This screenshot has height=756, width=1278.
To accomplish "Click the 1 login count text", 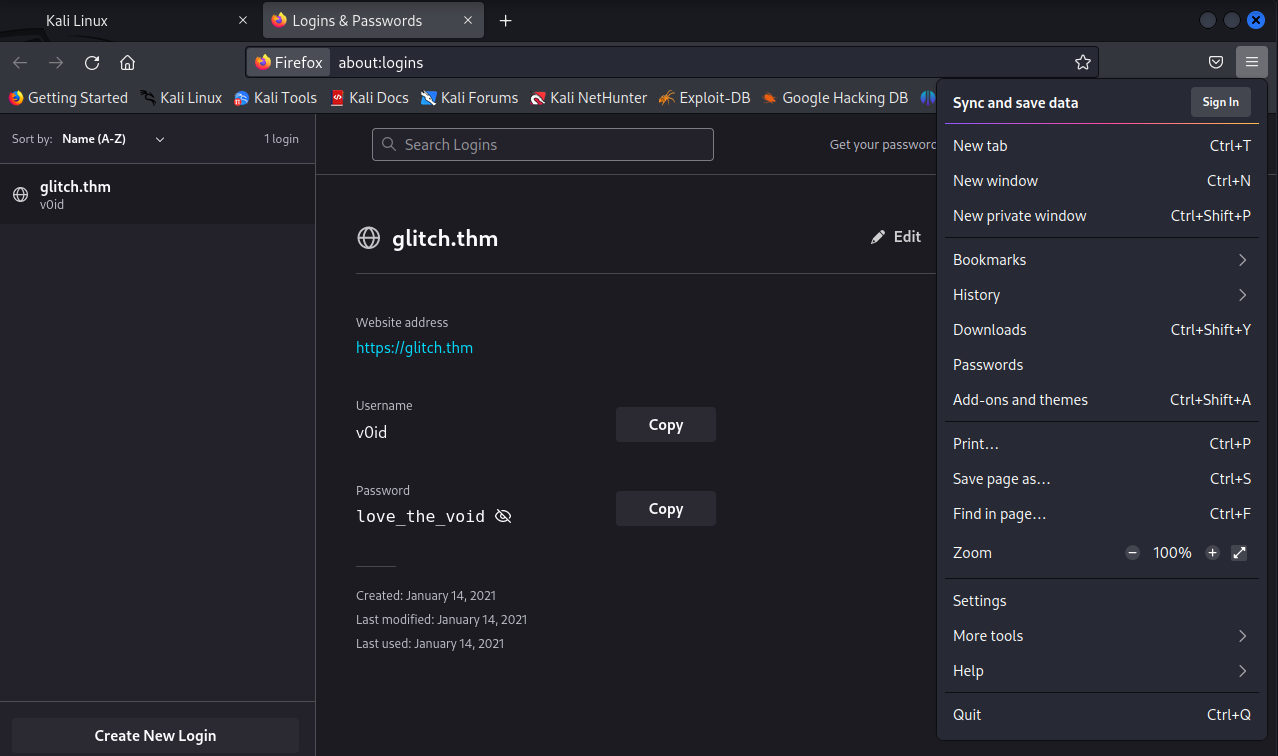I will (x=281, y=139).
